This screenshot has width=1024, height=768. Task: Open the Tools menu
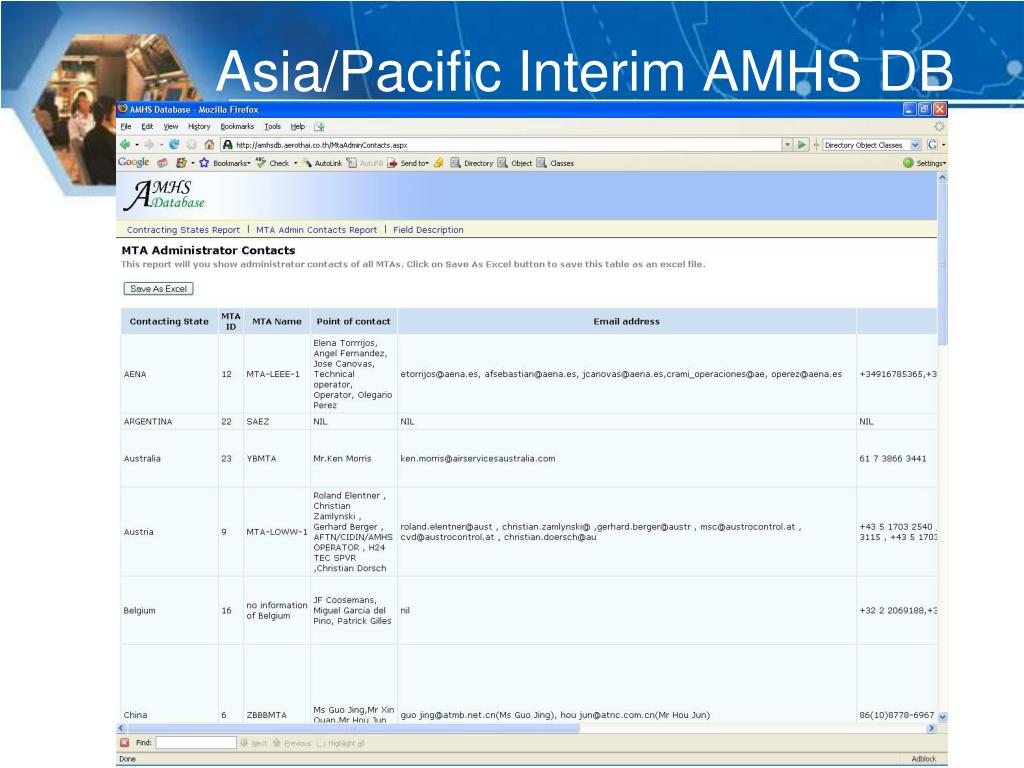272,127
